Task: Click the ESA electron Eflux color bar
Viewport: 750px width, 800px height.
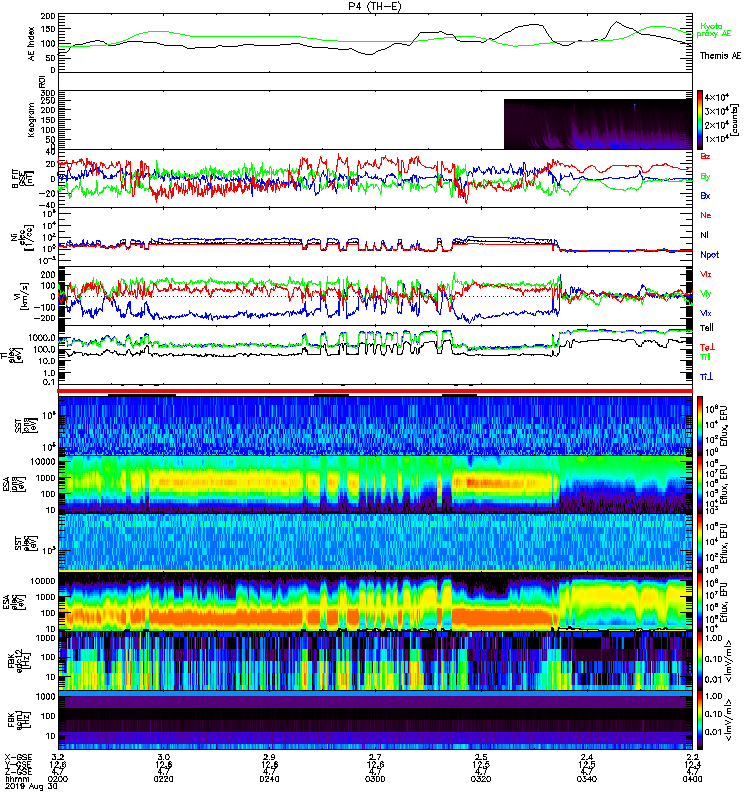Action: [700, 602]
